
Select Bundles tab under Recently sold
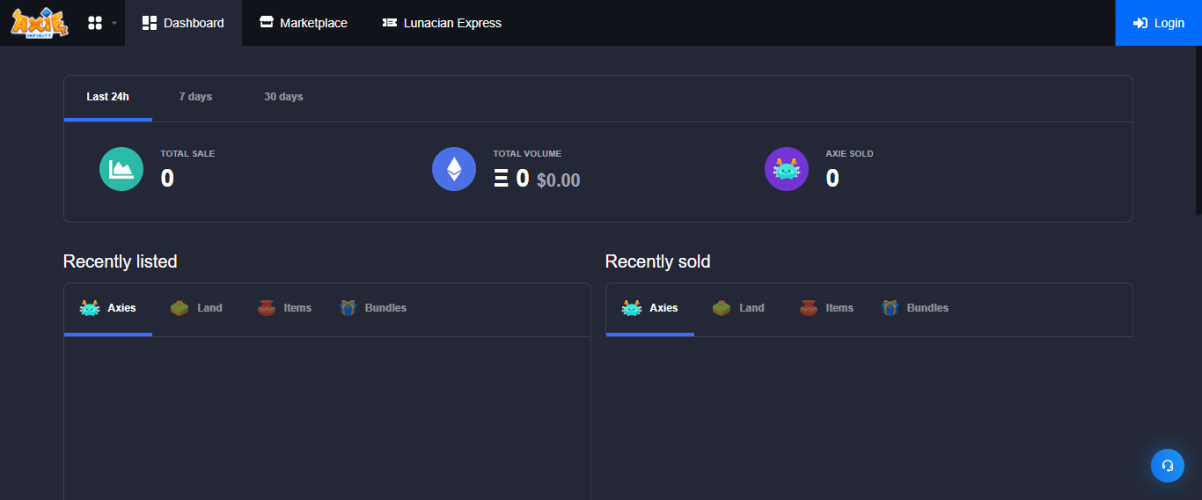(915, 308)
